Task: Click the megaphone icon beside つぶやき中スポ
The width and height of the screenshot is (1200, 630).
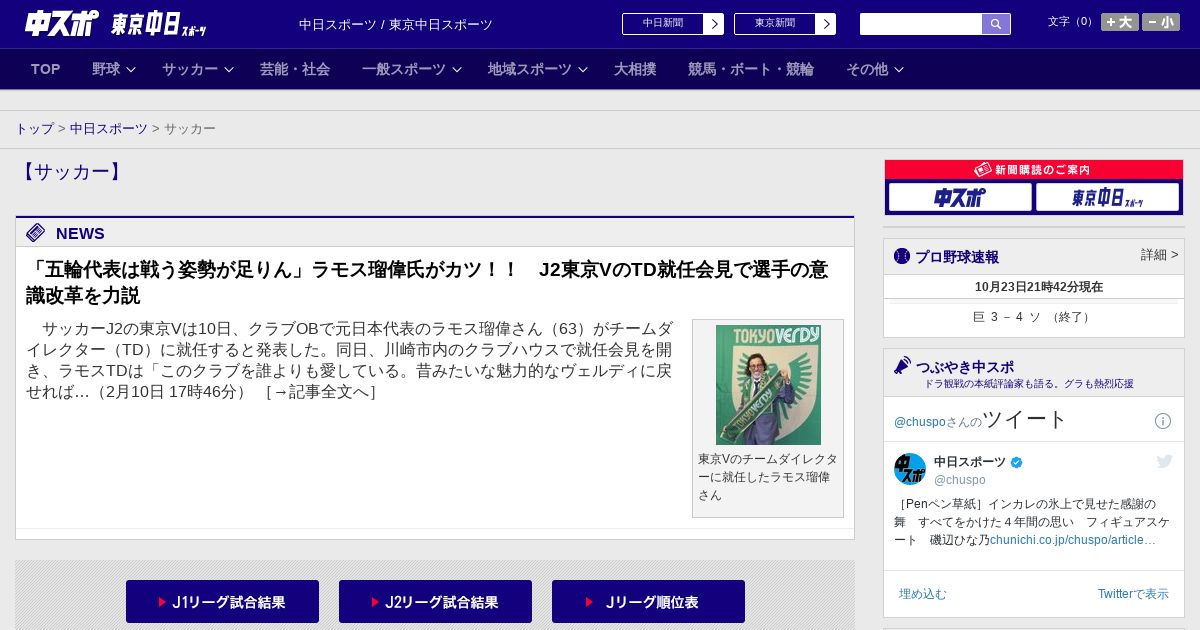Action: [x=902, y=366]
